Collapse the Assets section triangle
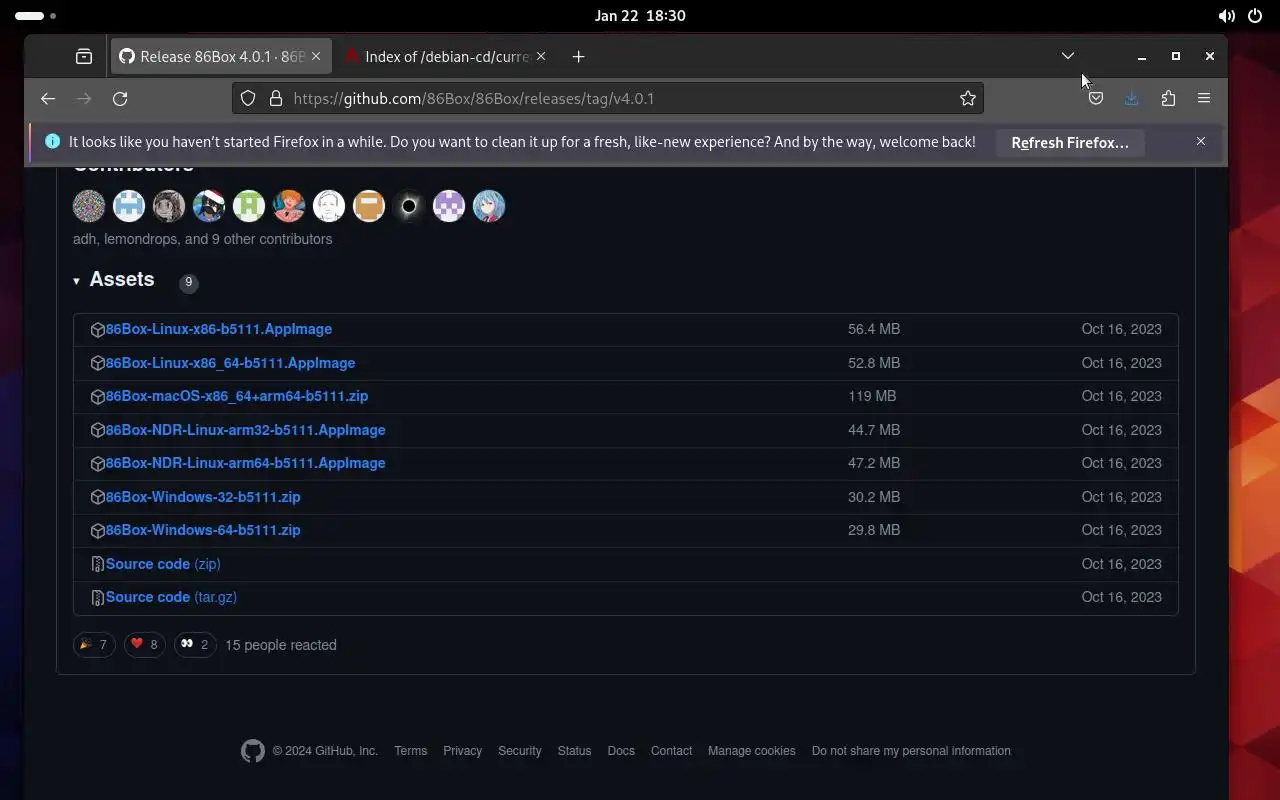 (76, 281)
